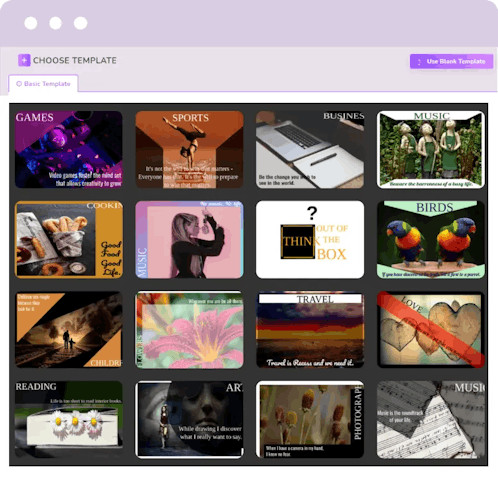Click the Use Blank Template button

click(x=451, y=61)
